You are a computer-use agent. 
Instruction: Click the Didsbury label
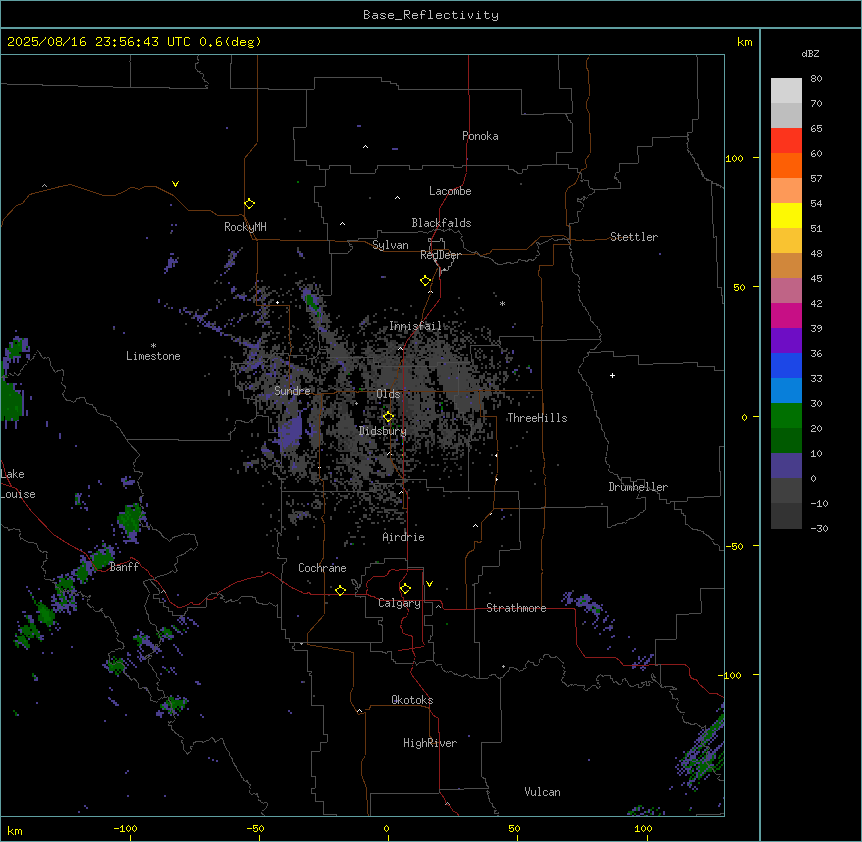(383, 431)
